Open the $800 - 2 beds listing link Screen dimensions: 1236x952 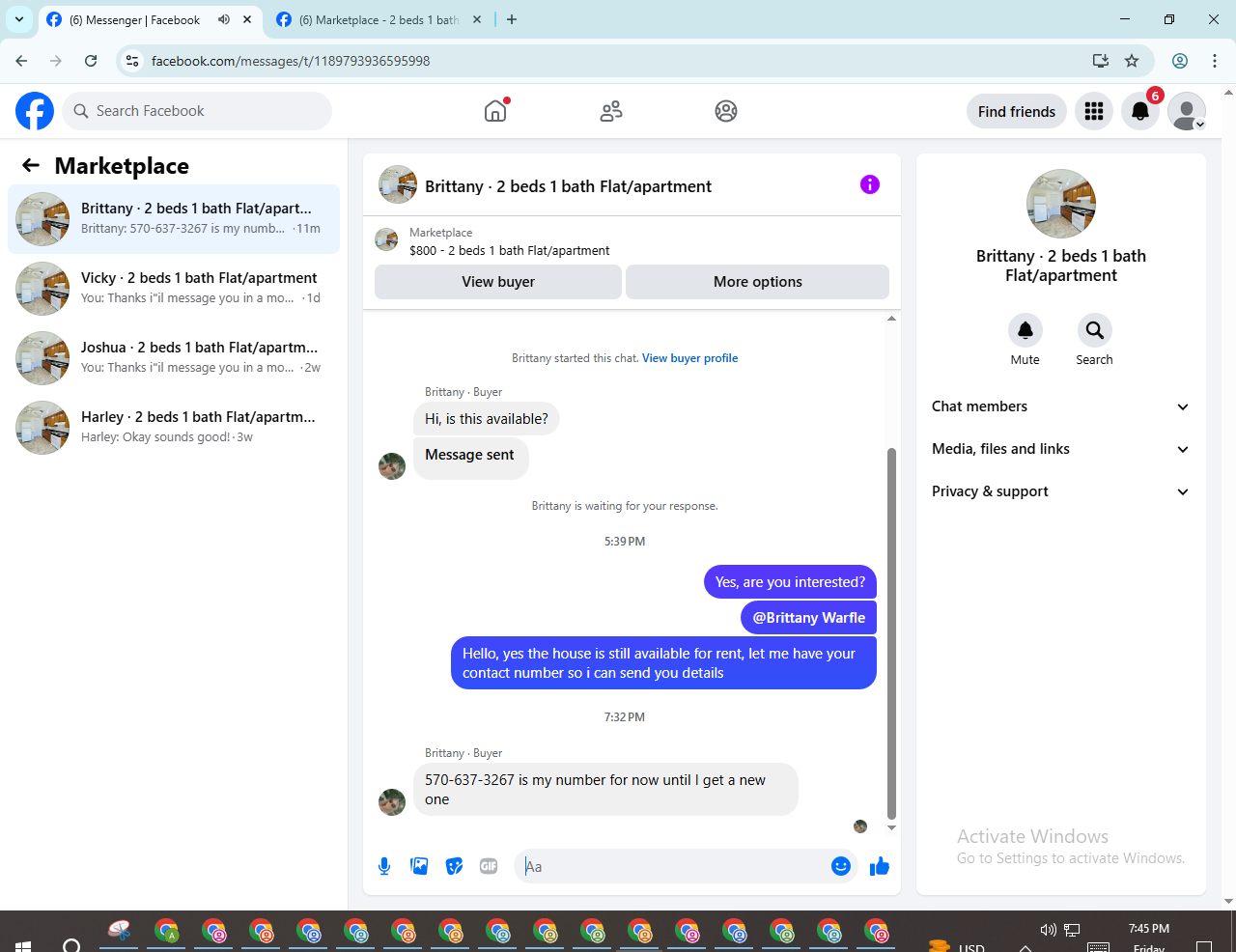point(509,250)
